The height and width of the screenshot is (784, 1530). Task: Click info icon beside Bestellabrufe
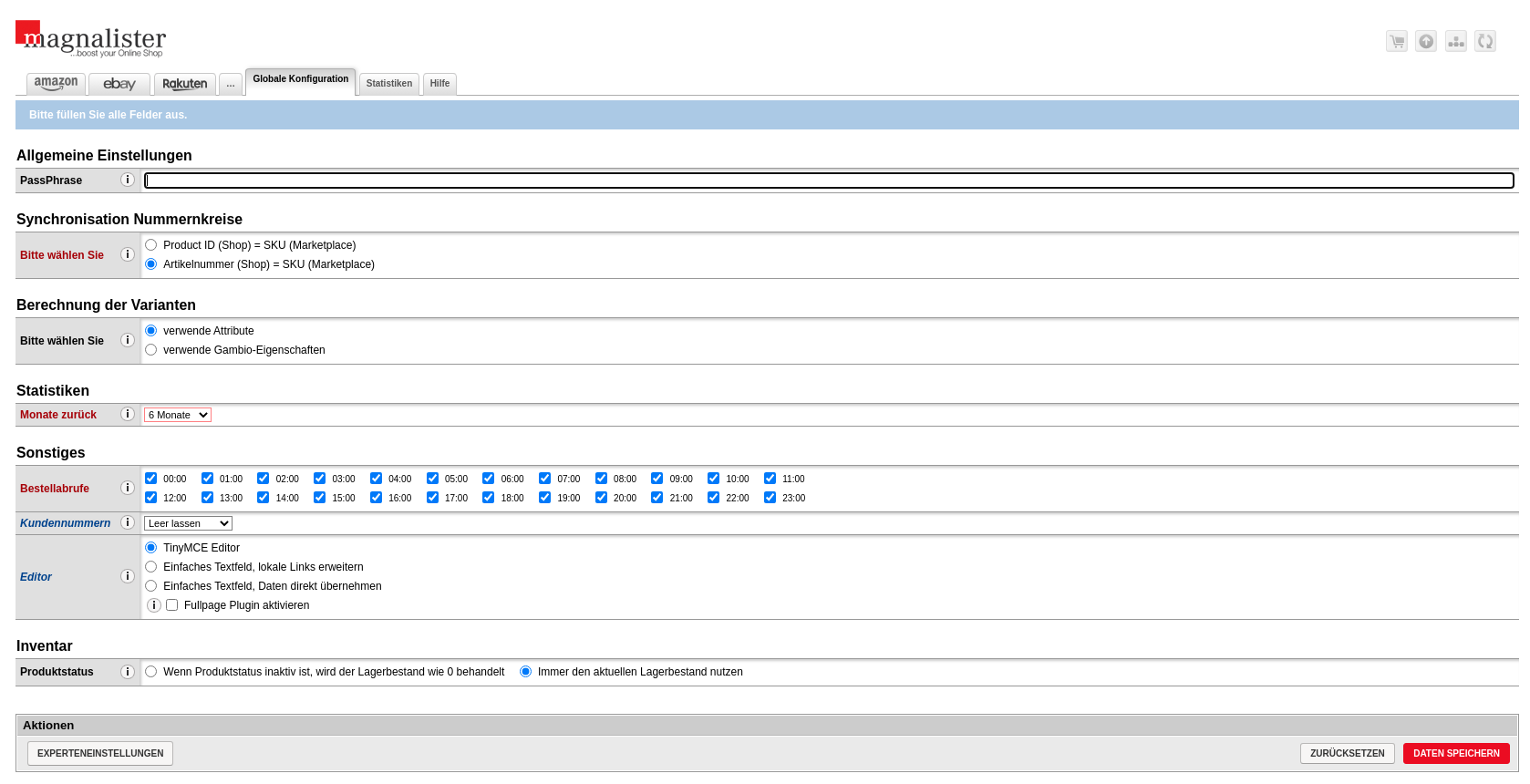click(x=128, y=488)
